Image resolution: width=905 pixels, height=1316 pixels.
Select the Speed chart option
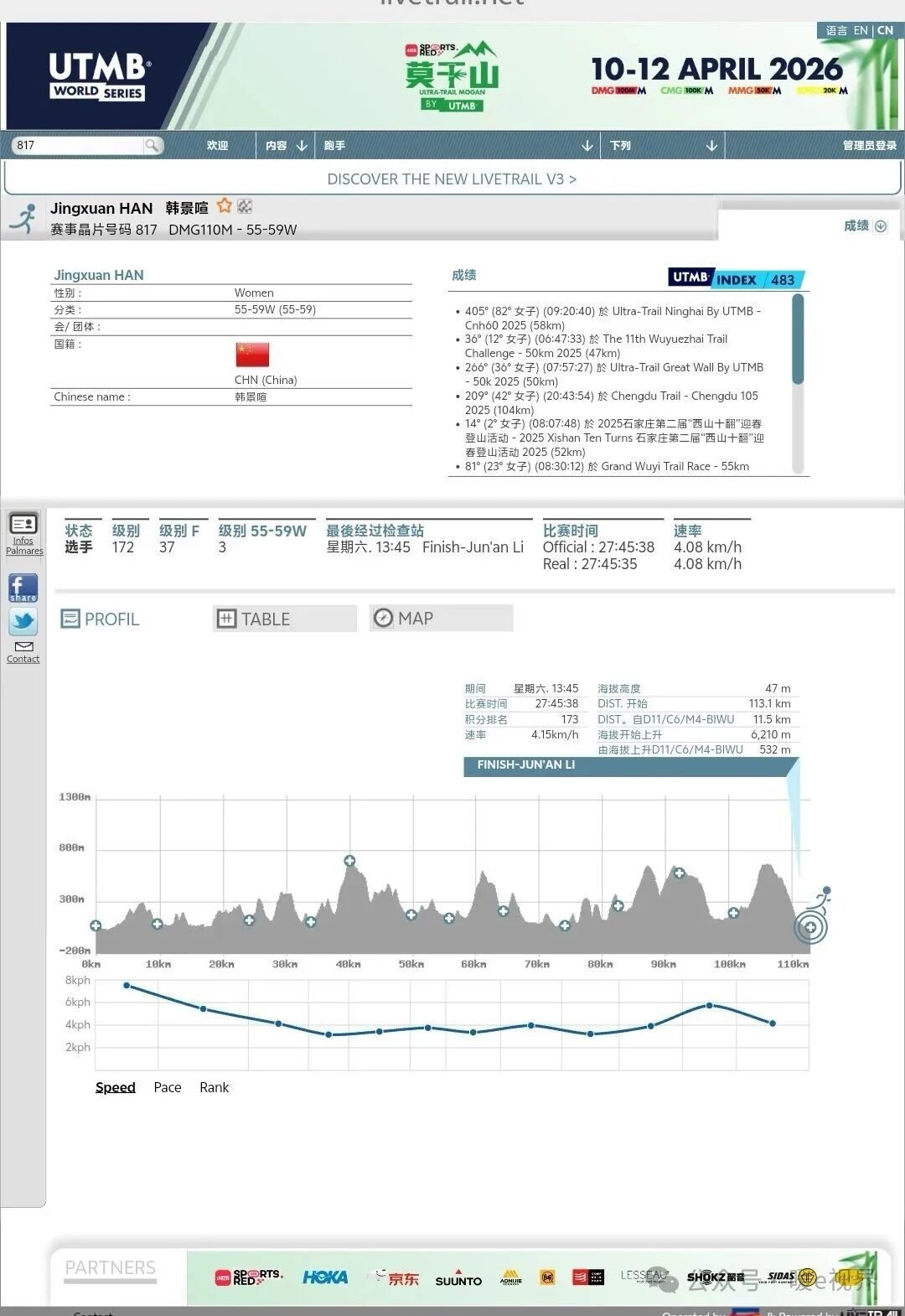[x=115, y=1087]
